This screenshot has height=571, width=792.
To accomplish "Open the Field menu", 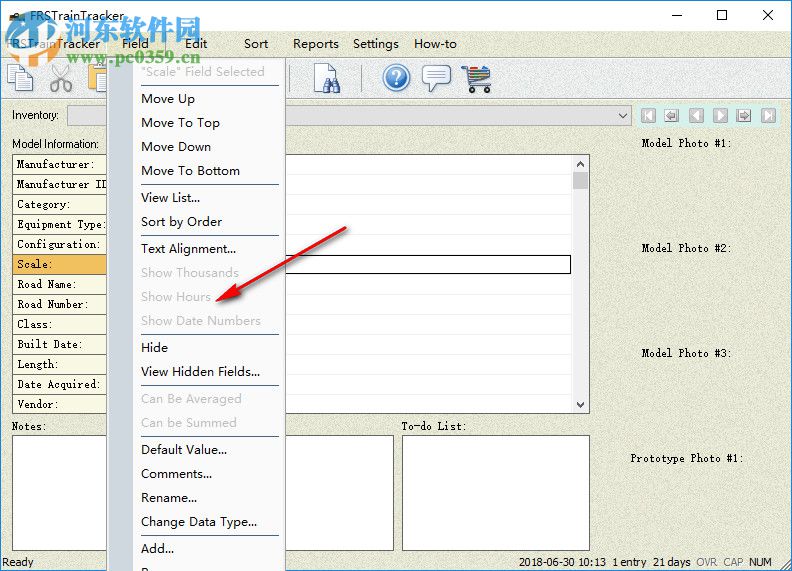I will pyautogui.click(x=135, y=44).
